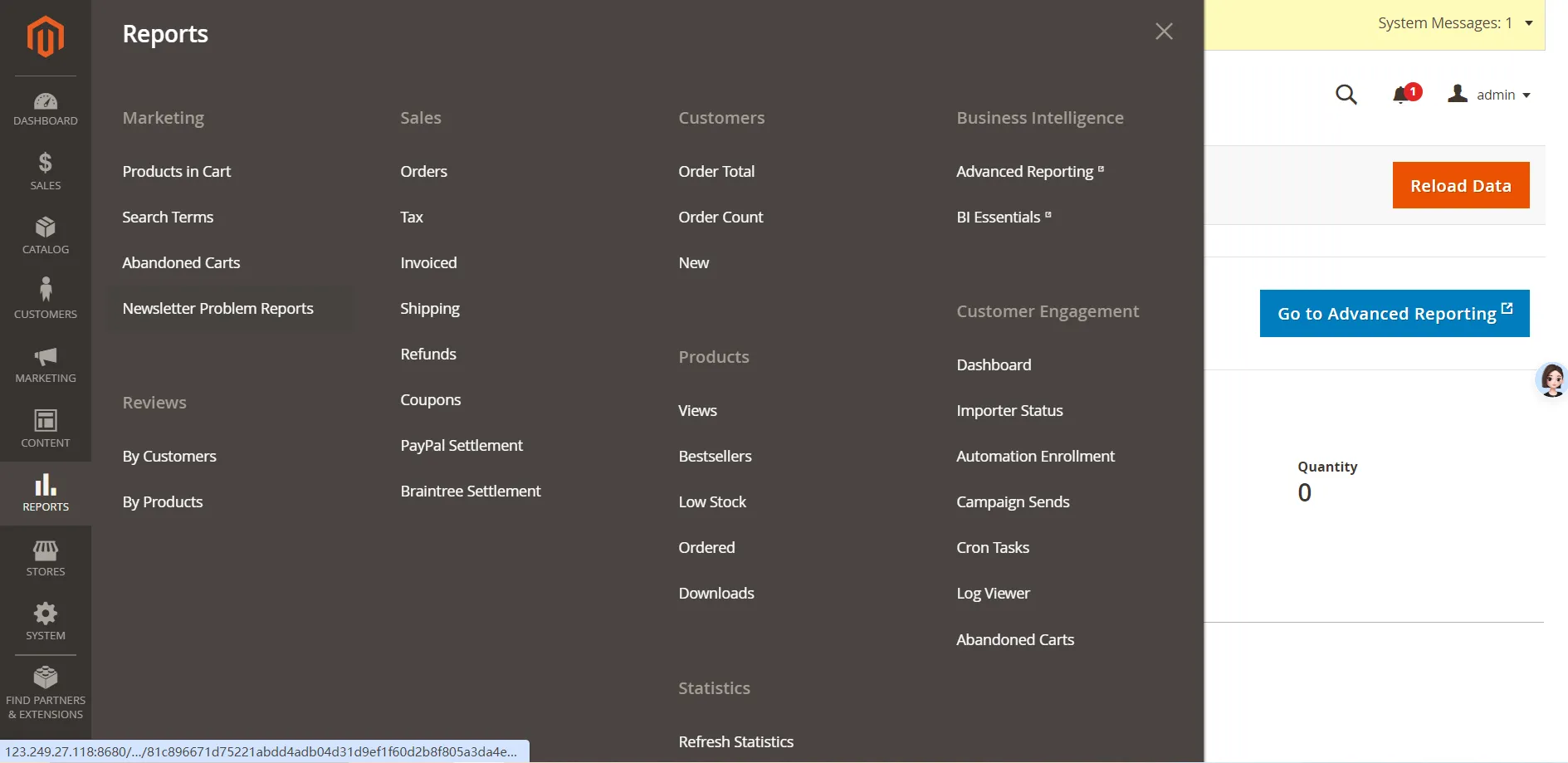Click the chat assistant avatar
Viewport: 1568px width, 763px height.
click(1552, 380)
